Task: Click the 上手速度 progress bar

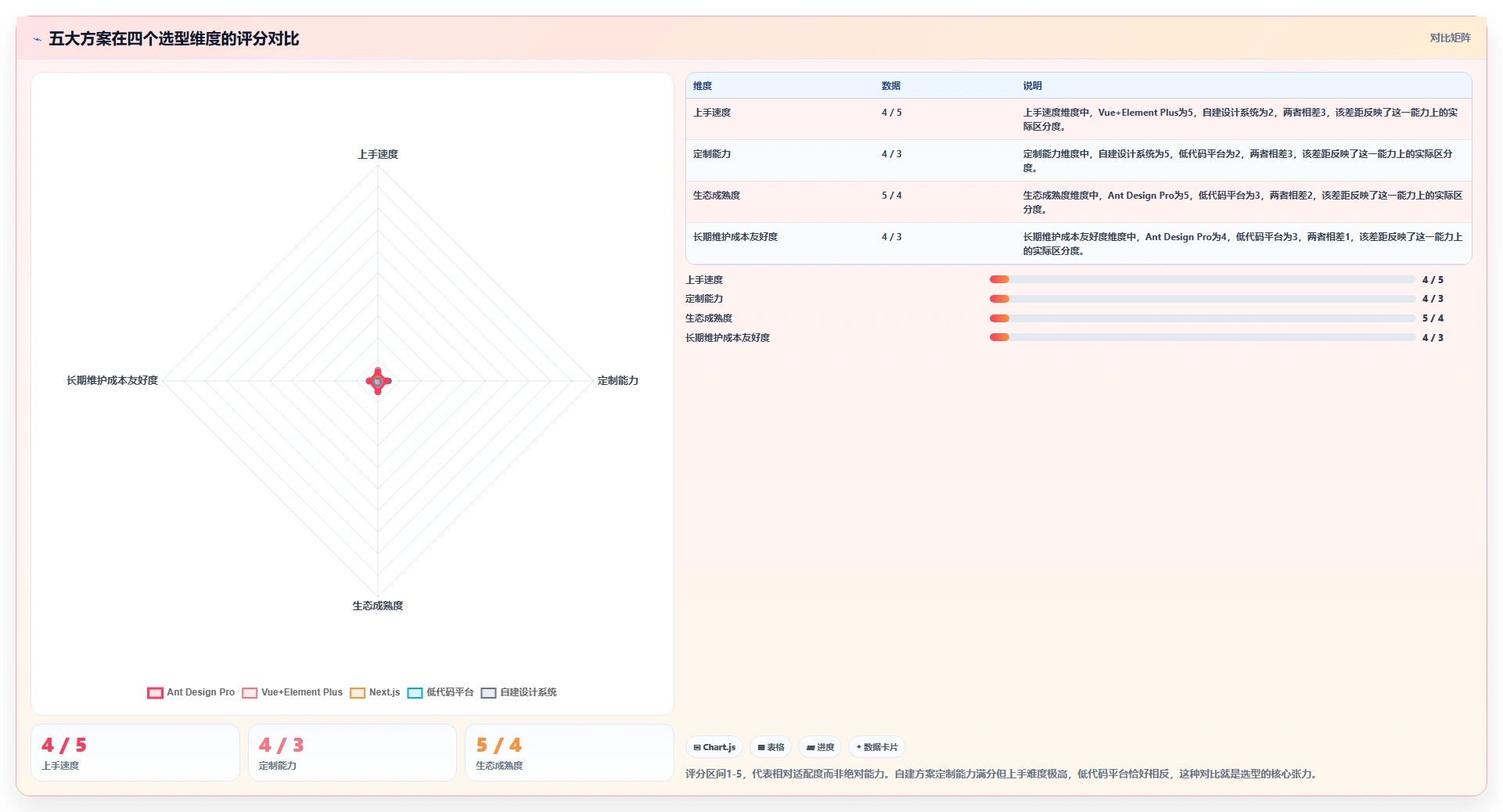Action: tap(1203, 279)
